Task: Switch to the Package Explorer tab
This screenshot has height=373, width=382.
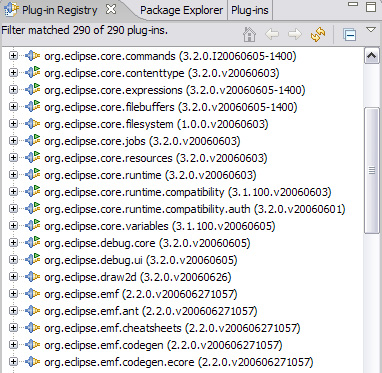Action: click(x=181, y=10)
